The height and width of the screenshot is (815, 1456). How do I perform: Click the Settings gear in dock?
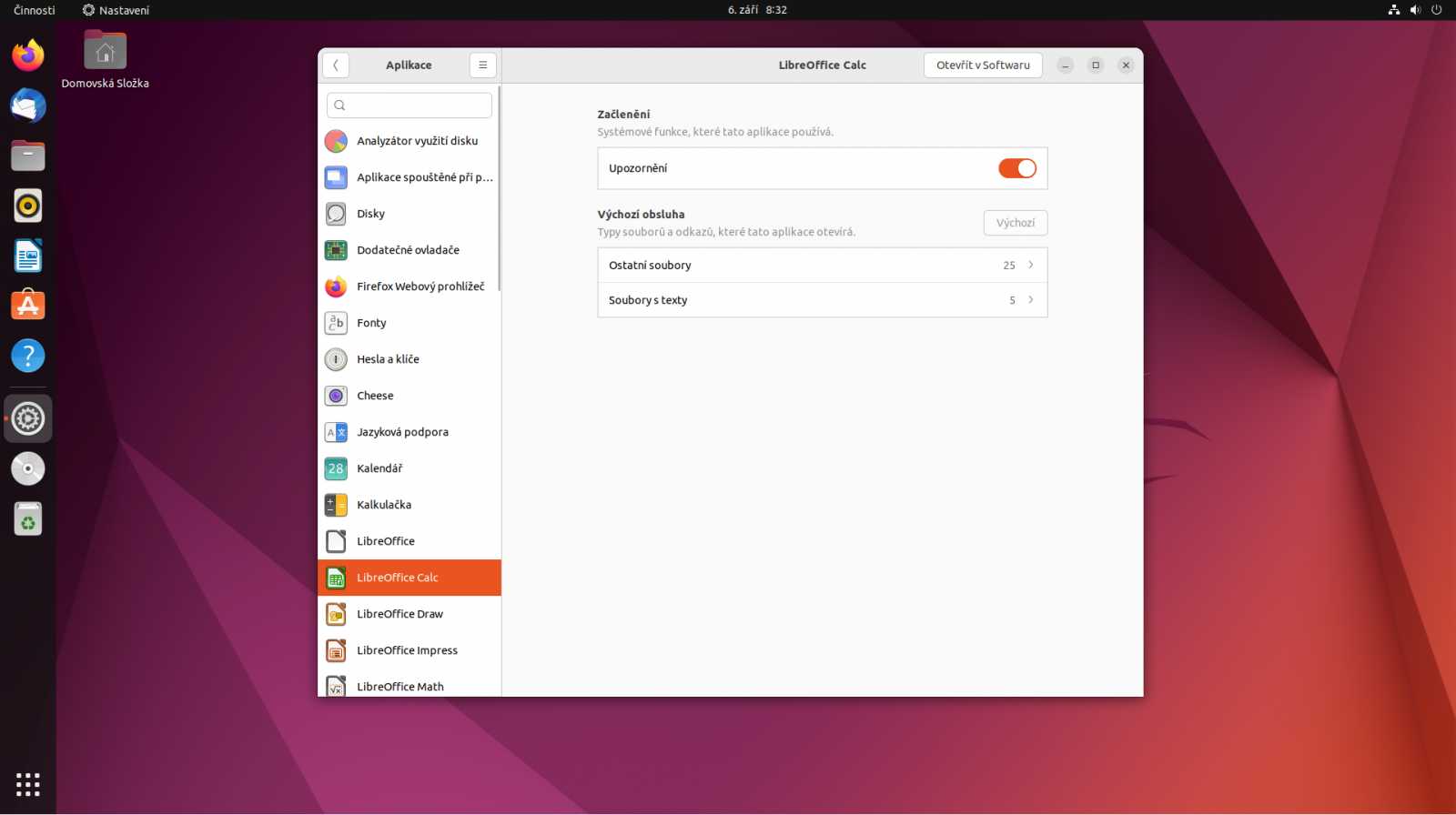pyautogui.click(x=28, y=418)
